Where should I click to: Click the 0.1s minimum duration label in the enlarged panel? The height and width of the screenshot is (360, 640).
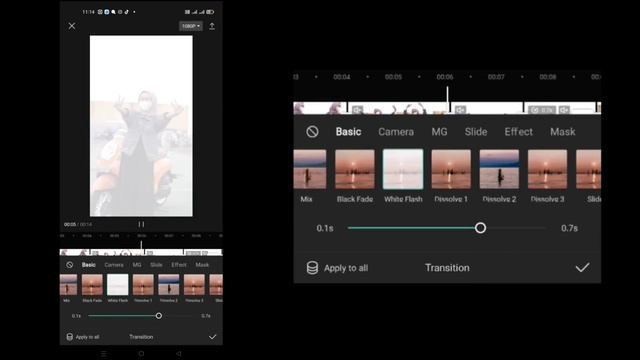(x=325, y=228)
